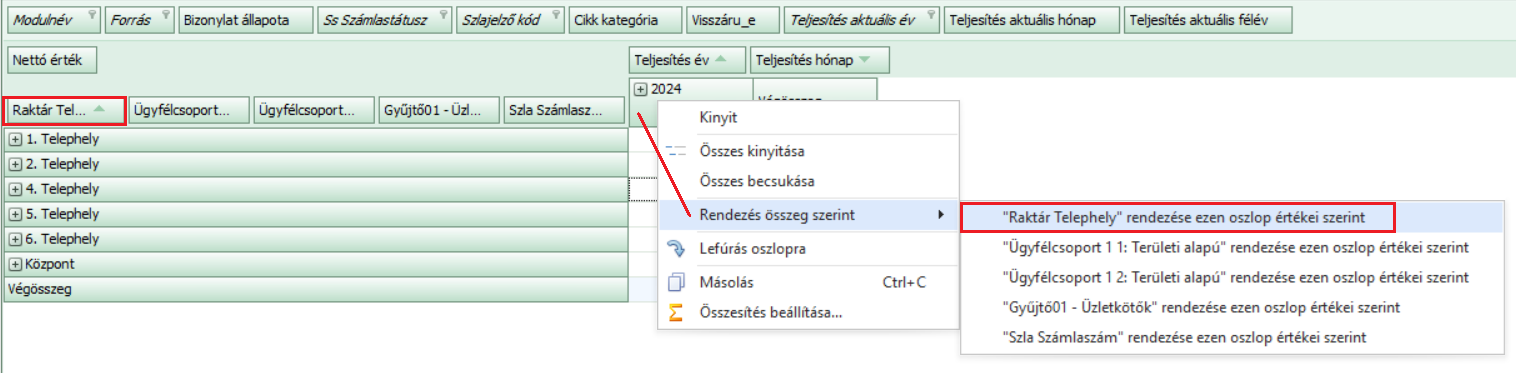The height and width of the screenshot is (373, 1516).
Task: Click the Nettó érték data field
Action: (x=52, y=60)
